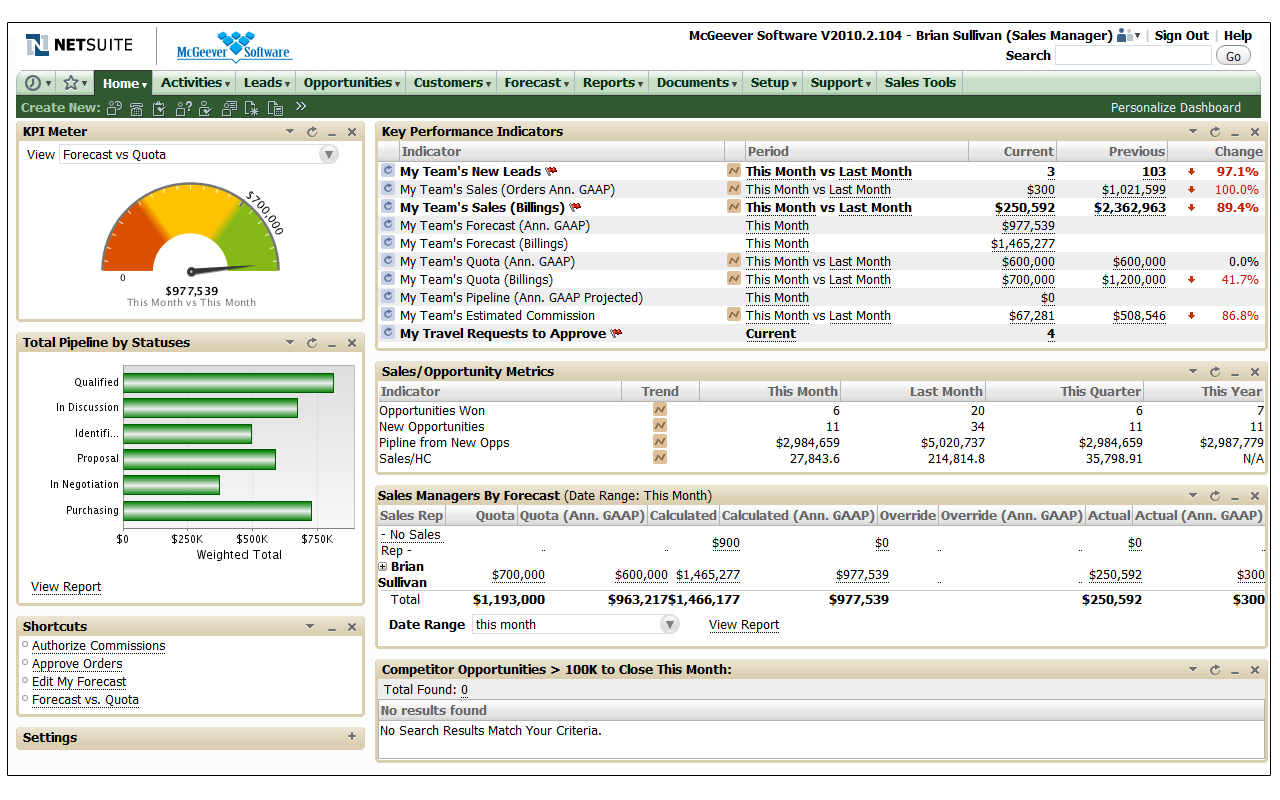Screen dimensions: 1280x800
Task: Open trend graph for My Team's Sales (Billings)
Action: pyautogui.click(x=734, y=207)
